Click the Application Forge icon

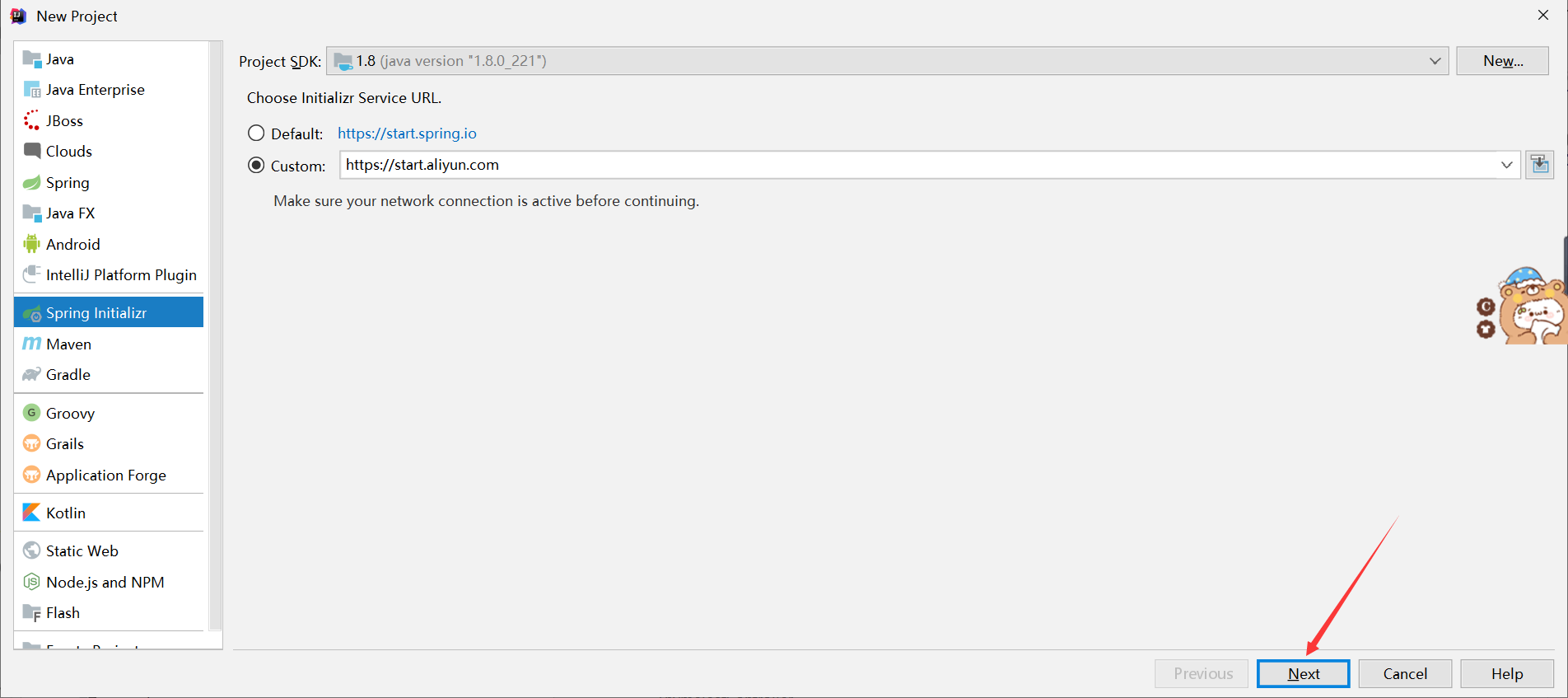pos(32,475)
